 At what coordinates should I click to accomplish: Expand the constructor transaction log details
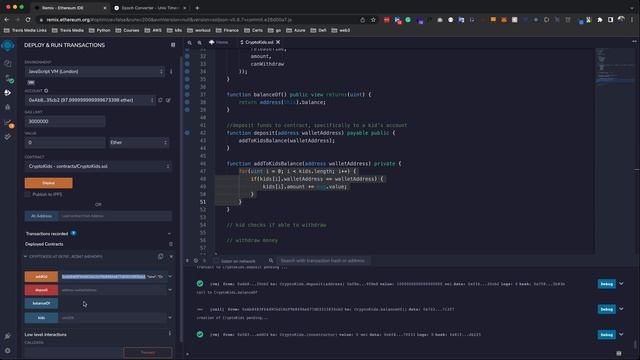point(621,334)
